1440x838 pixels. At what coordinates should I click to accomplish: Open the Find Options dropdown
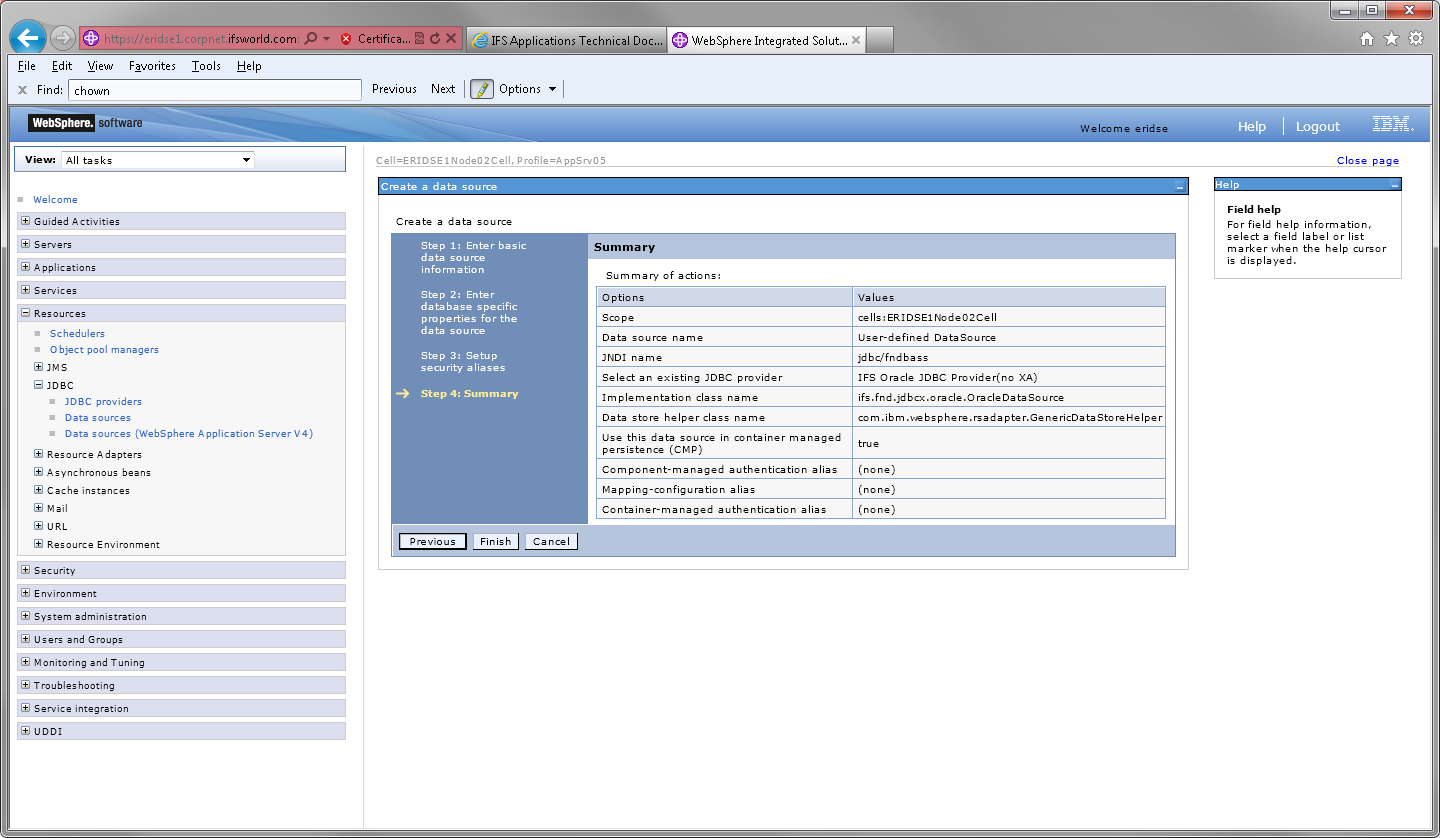click(527, 89)
